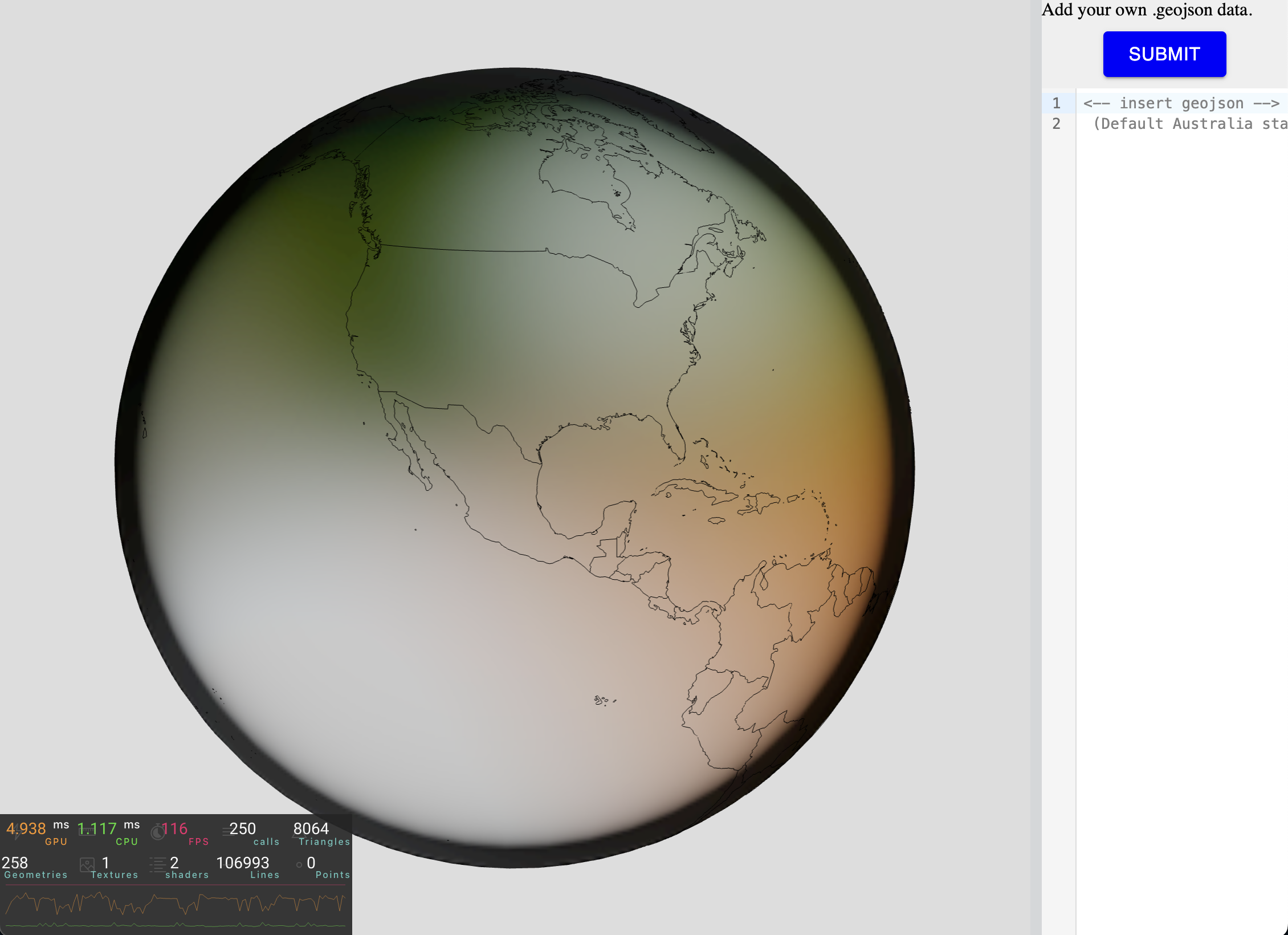This screenshot has width=1288, height=935.
Task: Click the draw calls lines icon
Action: tap(226, 831)
